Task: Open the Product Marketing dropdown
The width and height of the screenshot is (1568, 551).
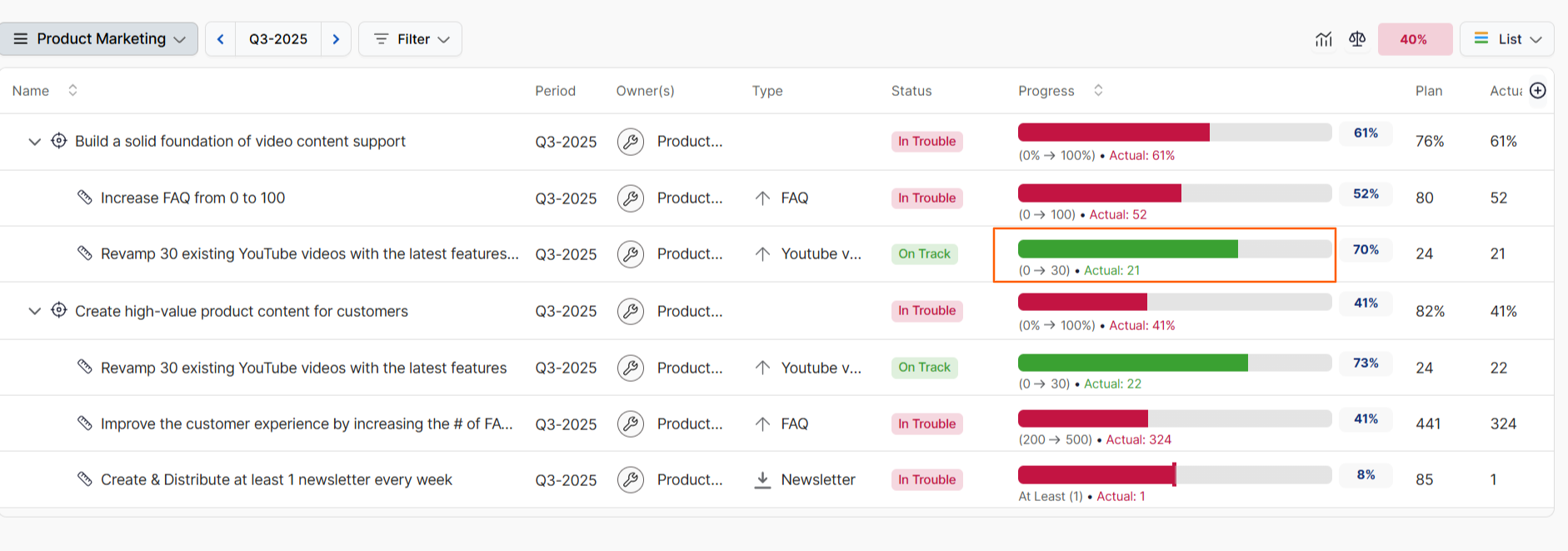Action: [x=98, y=39]
